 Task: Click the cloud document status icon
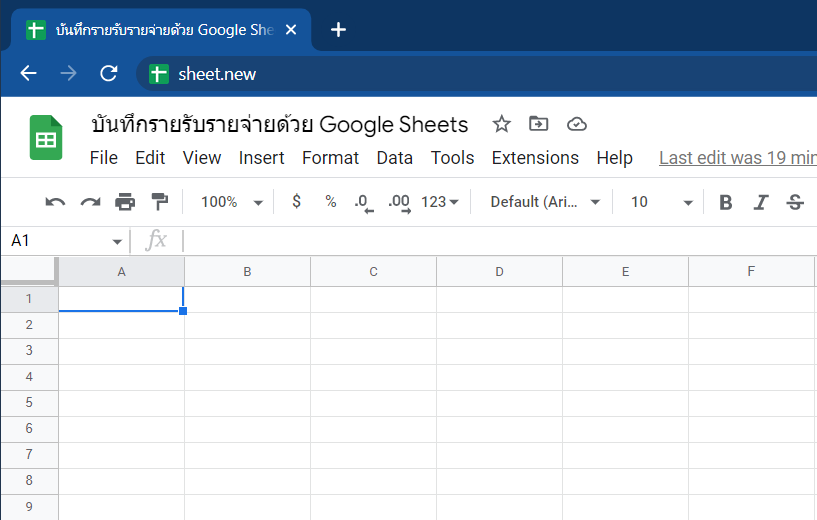[577, 124]
